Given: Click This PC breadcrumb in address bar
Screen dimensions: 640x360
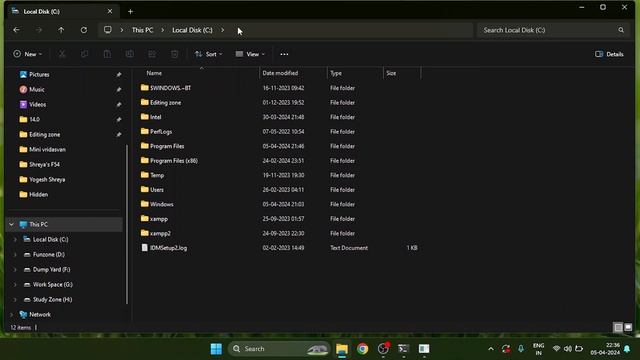Looking at the screenshot, I should pyautogui.click(x=142, y=30).
